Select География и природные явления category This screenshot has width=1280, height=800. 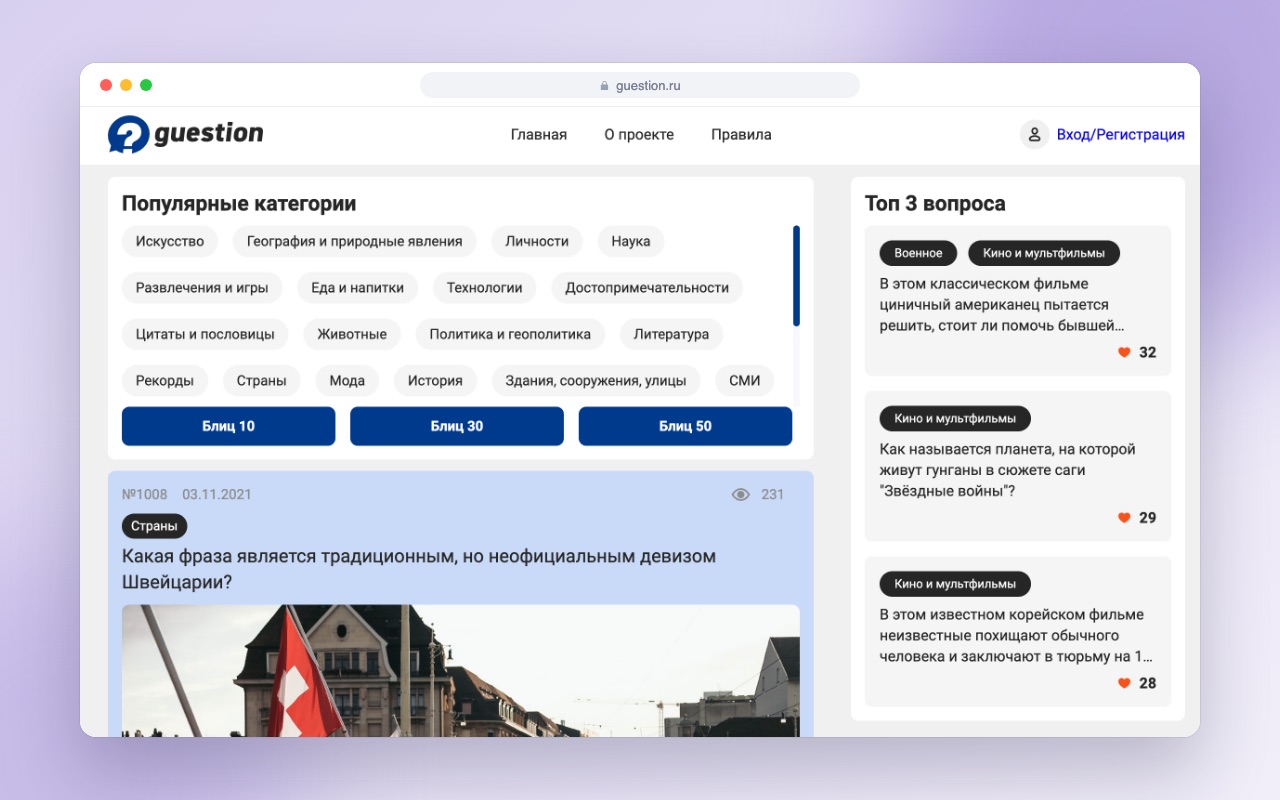click(x=355, y=241)
